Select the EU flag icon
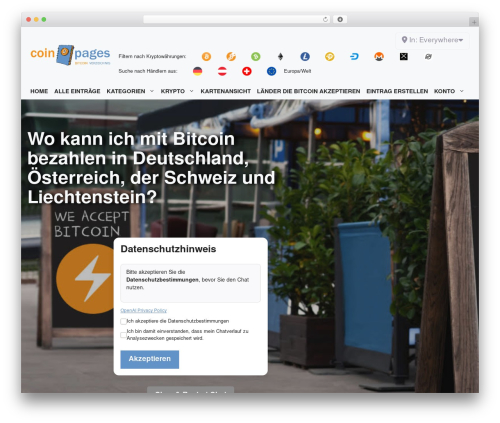The width and height of the screenshot is (500, 423). click(x=271, y=71)
